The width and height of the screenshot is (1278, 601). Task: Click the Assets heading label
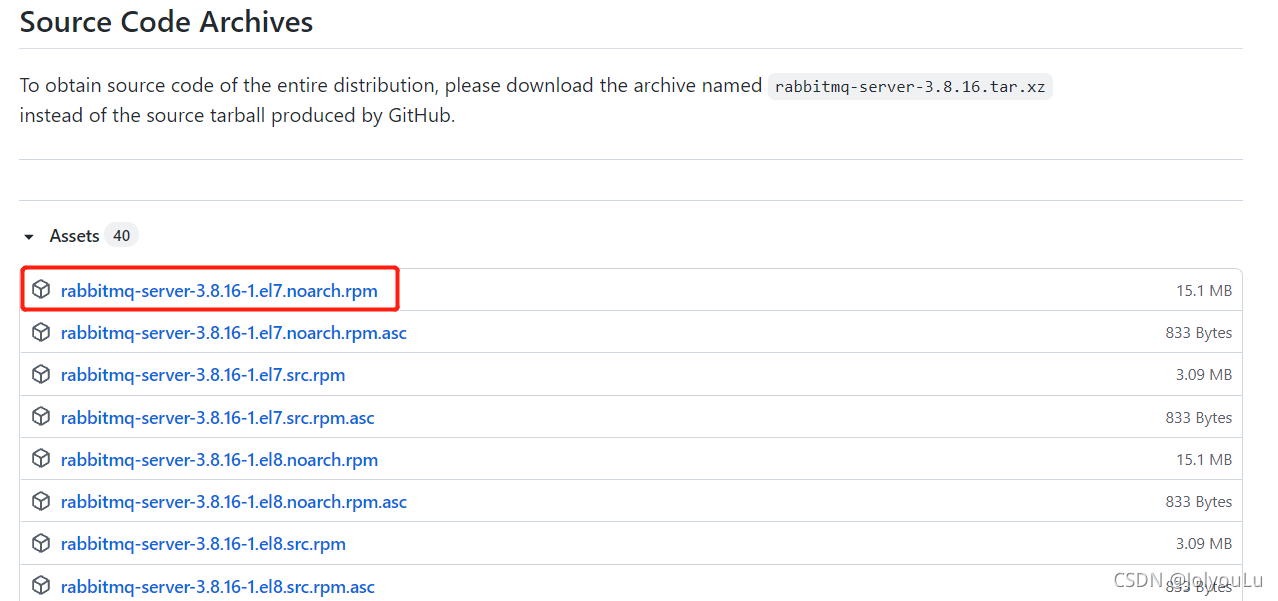coord(75,236)
